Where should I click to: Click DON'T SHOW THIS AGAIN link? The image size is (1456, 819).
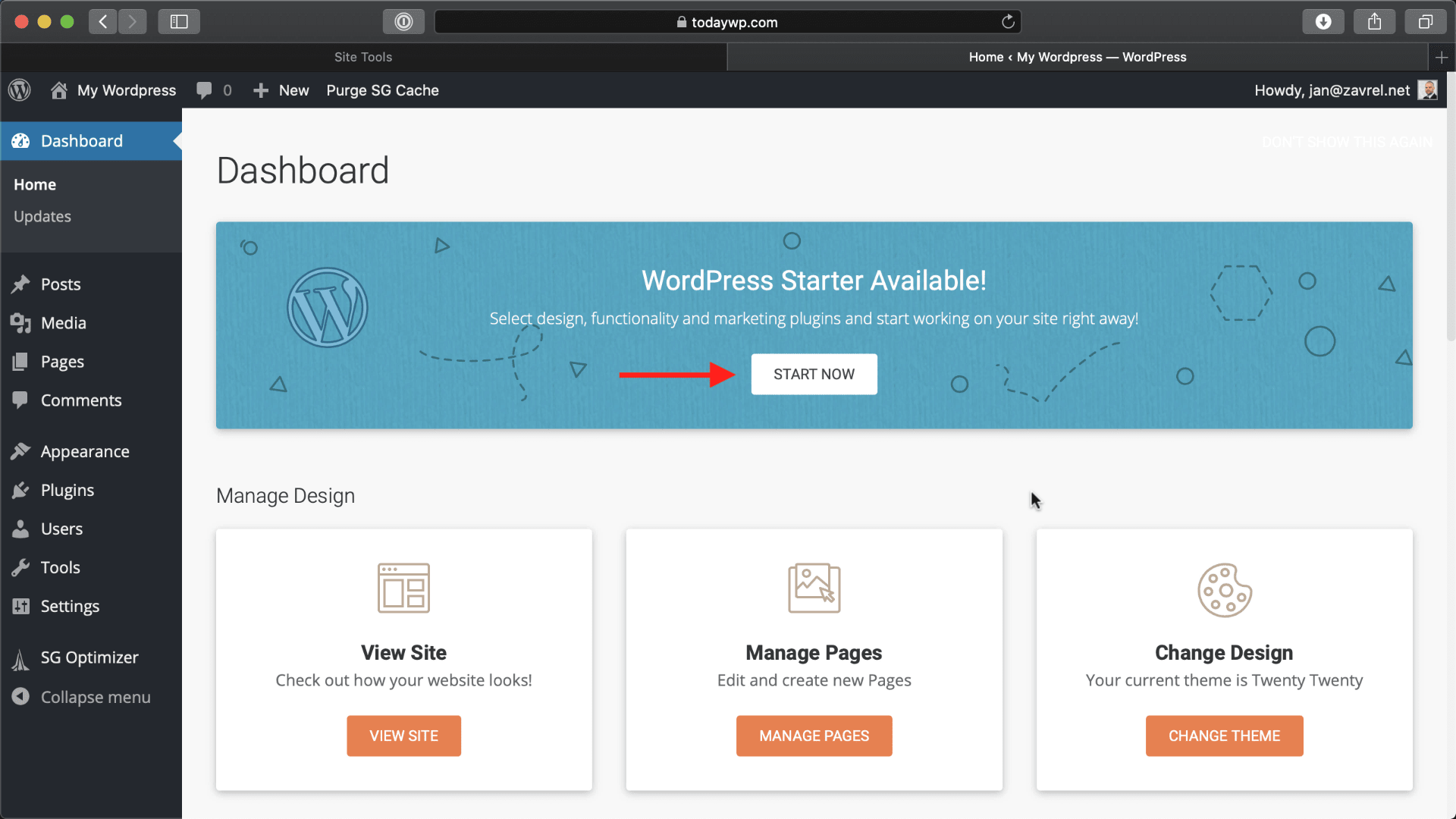[1347, 142]
